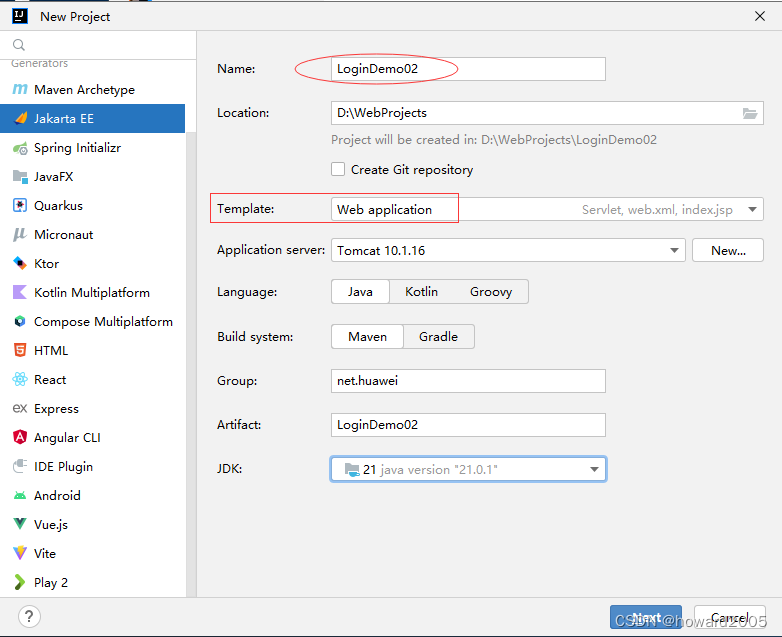
Task: Select Micronaut generator label
Action: pos(63,234)
